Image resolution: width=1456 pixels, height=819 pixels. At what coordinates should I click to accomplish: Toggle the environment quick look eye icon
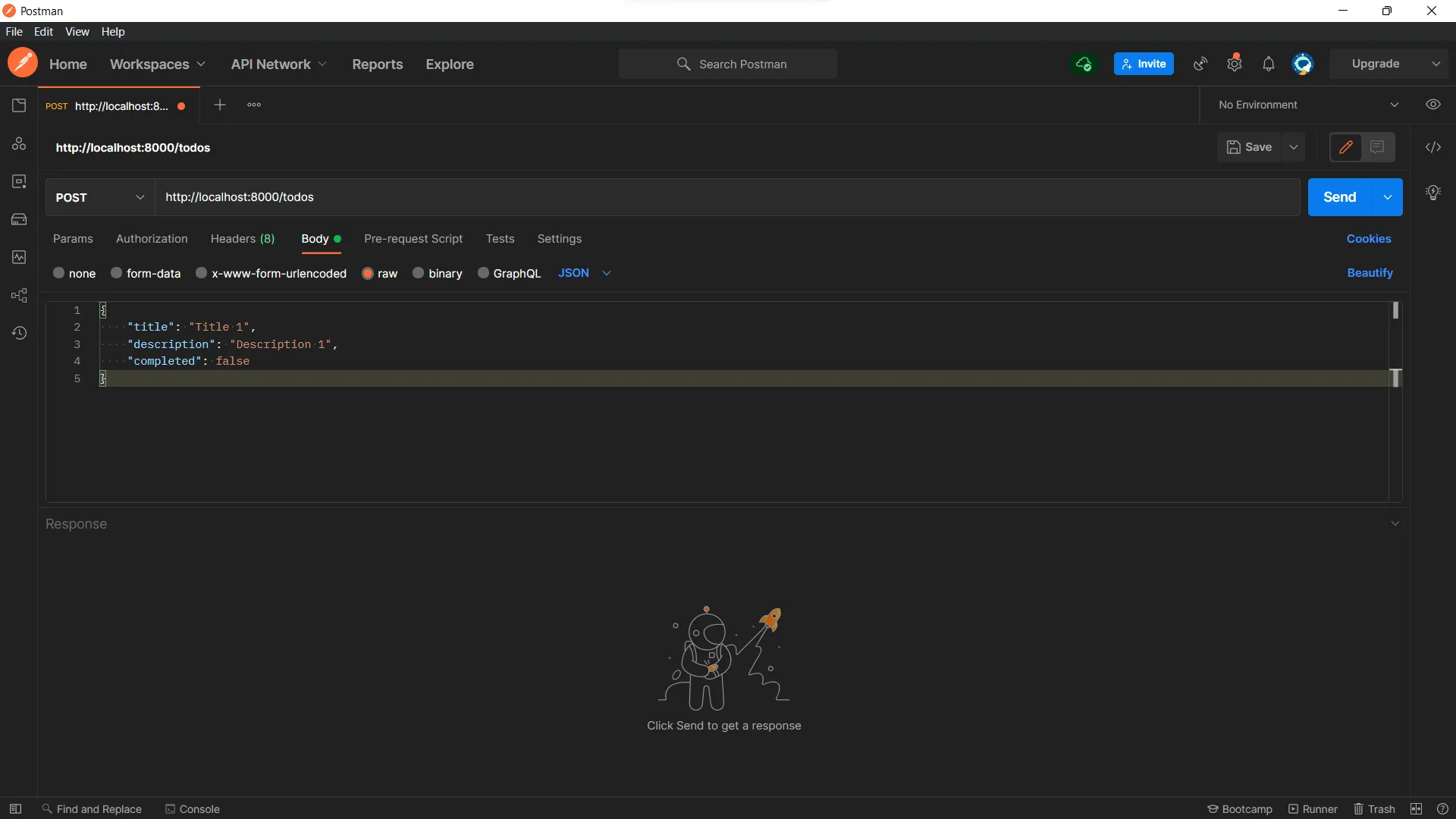point(1432,105)
